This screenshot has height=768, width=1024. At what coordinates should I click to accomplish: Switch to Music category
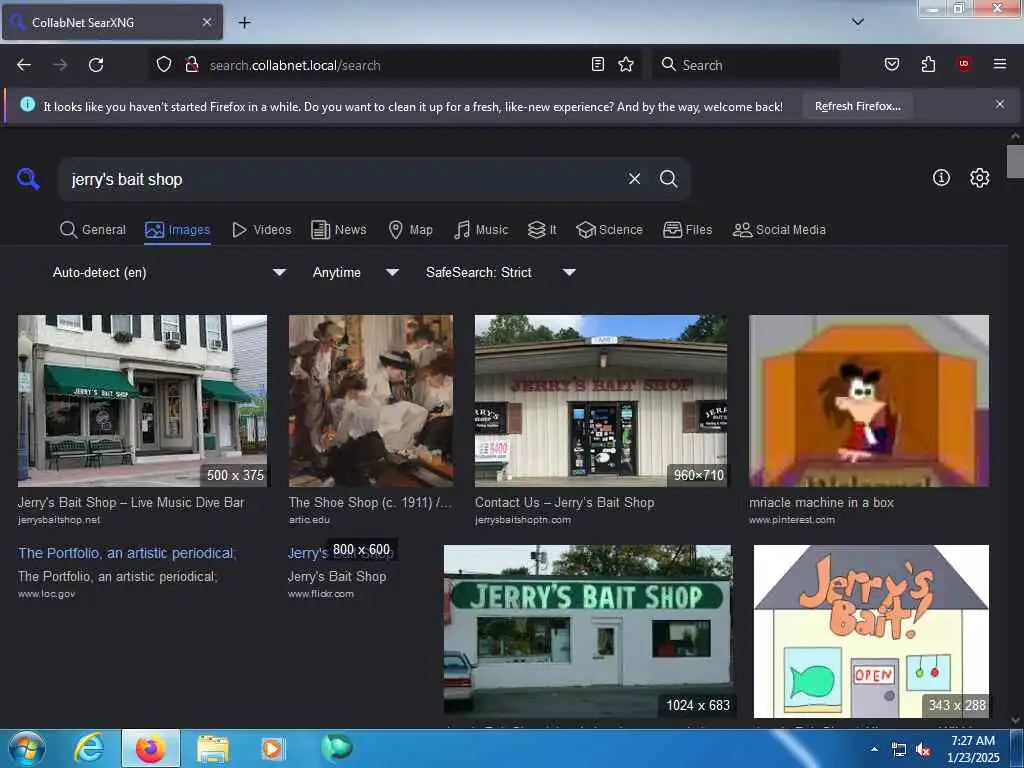481,230
